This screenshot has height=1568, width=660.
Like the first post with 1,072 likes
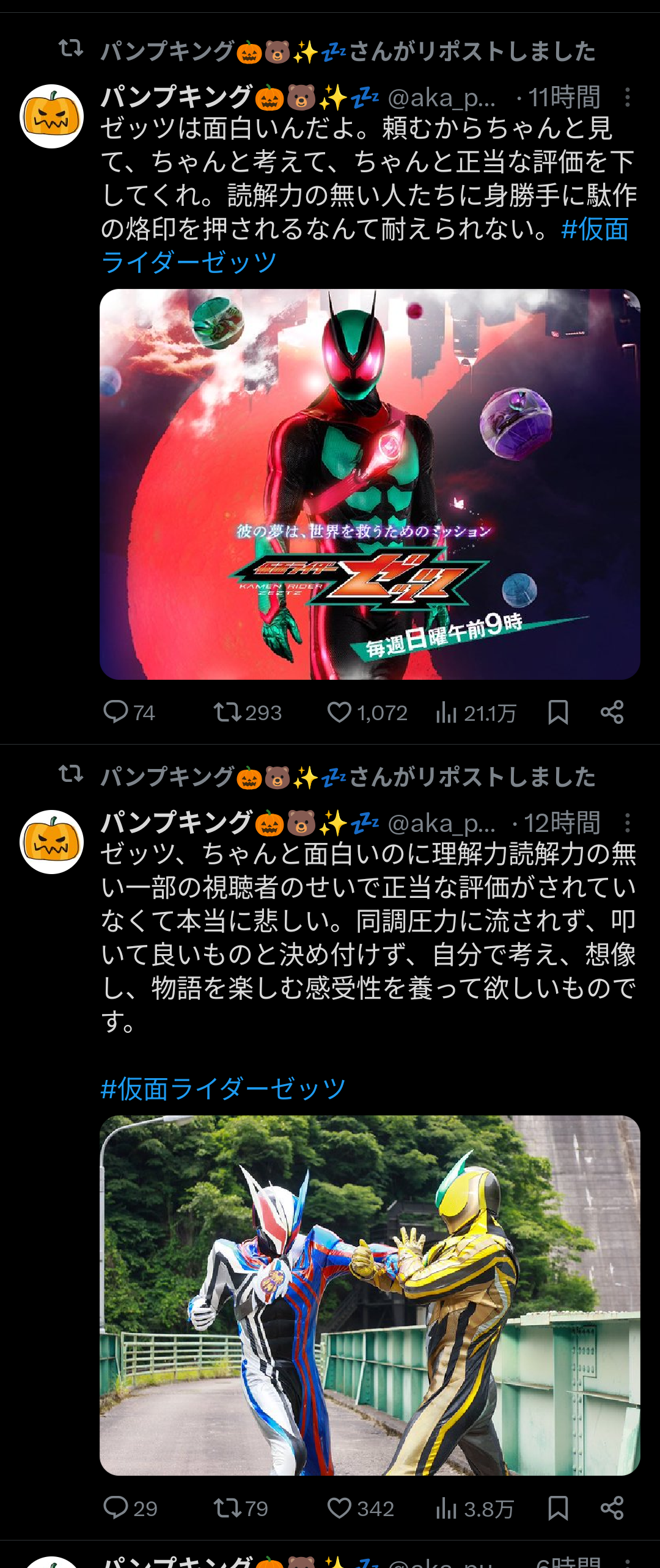367,712
